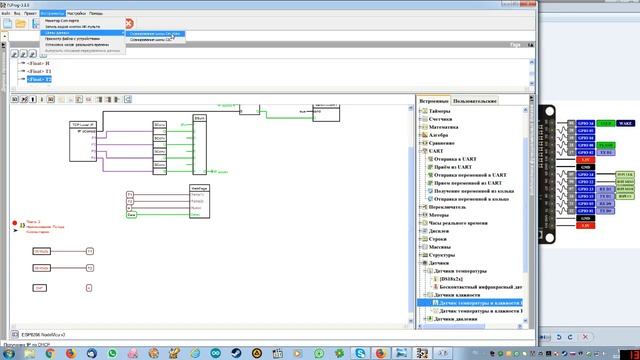
Task: Expand the Сравнение category
Action: pyautogui.click(x=420, y=143)
